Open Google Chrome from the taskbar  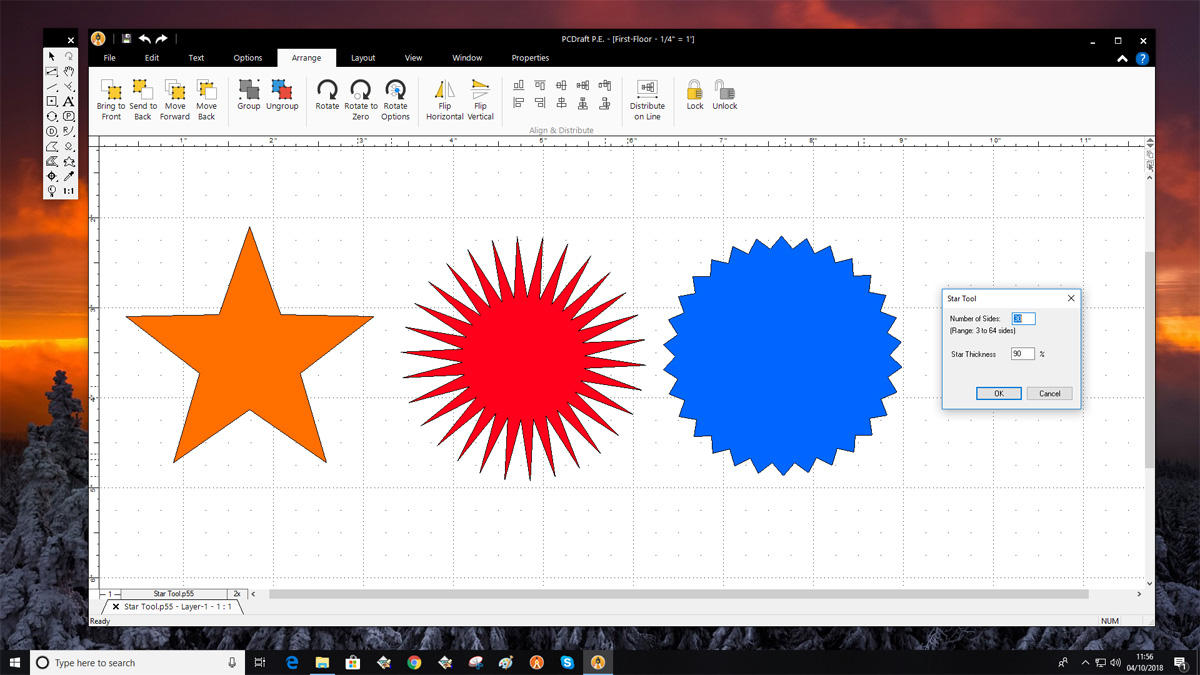(414, 662)
